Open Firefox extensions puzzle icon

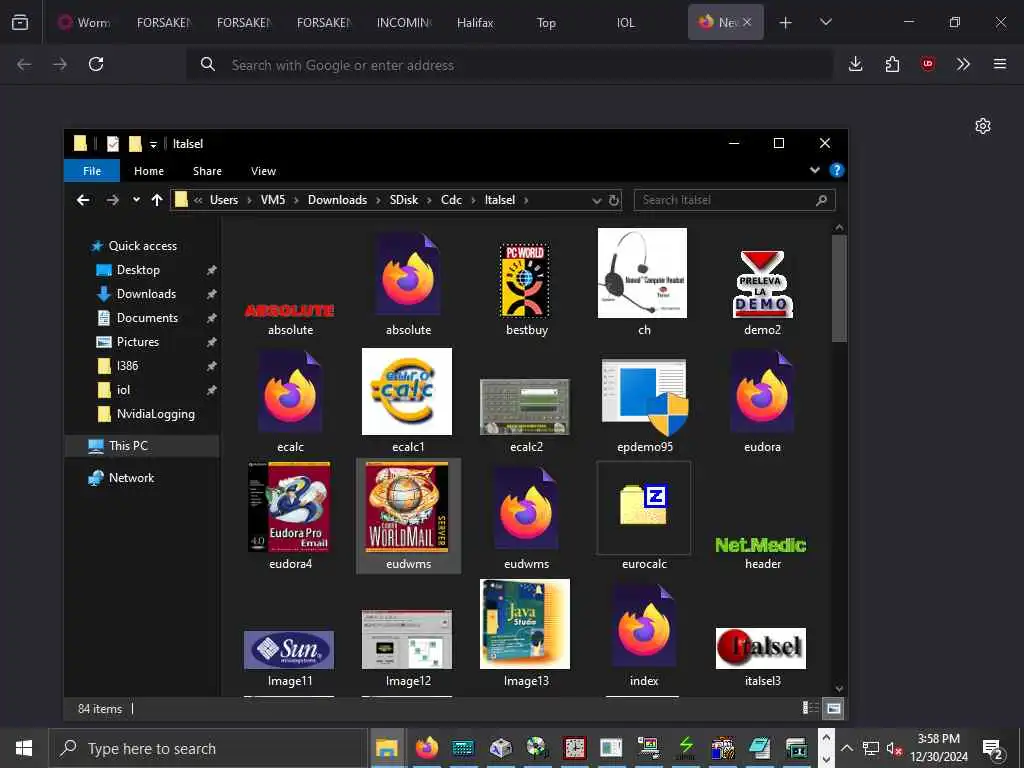click(x=892, y=64)
